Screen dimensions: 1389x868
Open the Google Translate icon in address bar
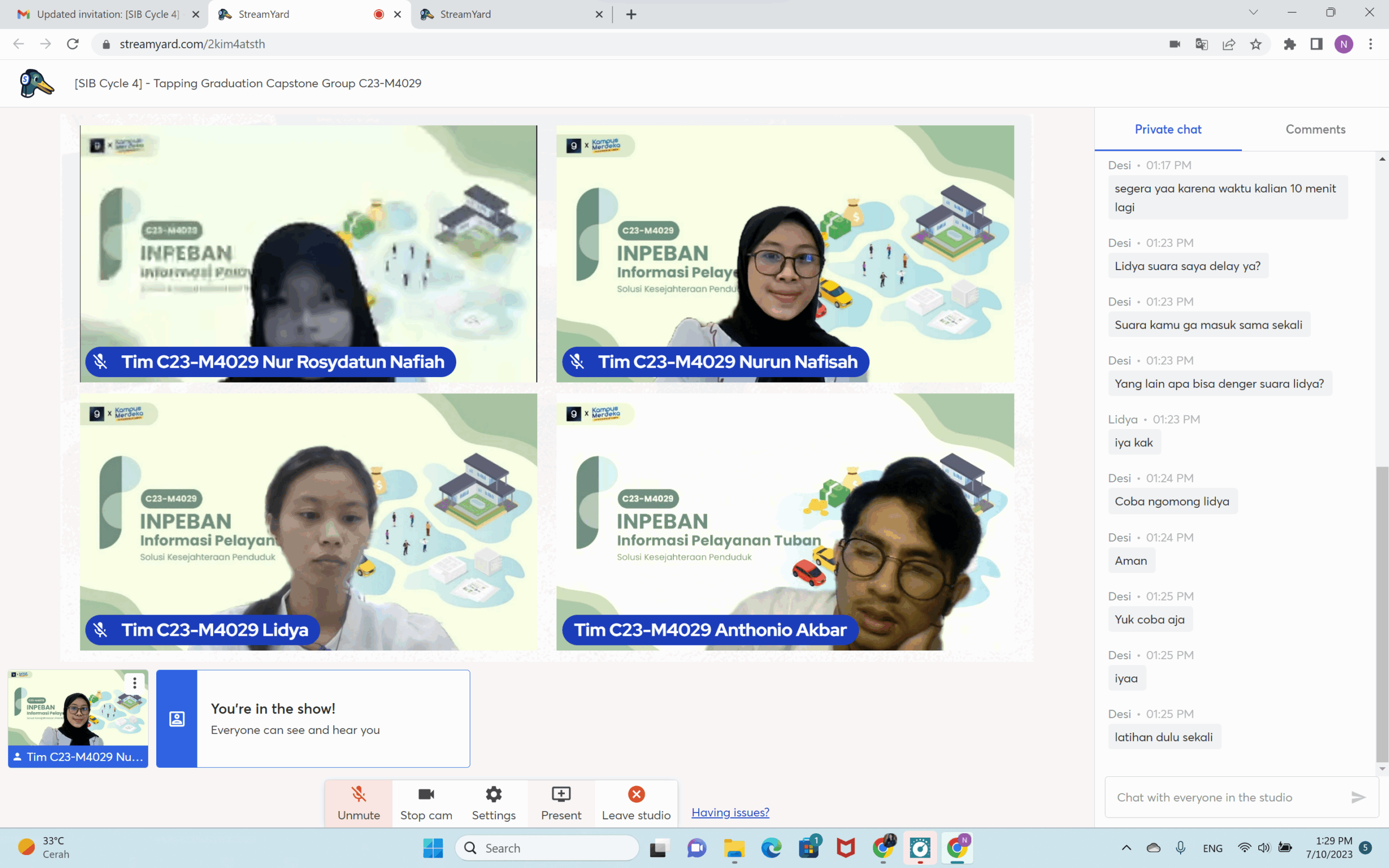(1201, 44)
